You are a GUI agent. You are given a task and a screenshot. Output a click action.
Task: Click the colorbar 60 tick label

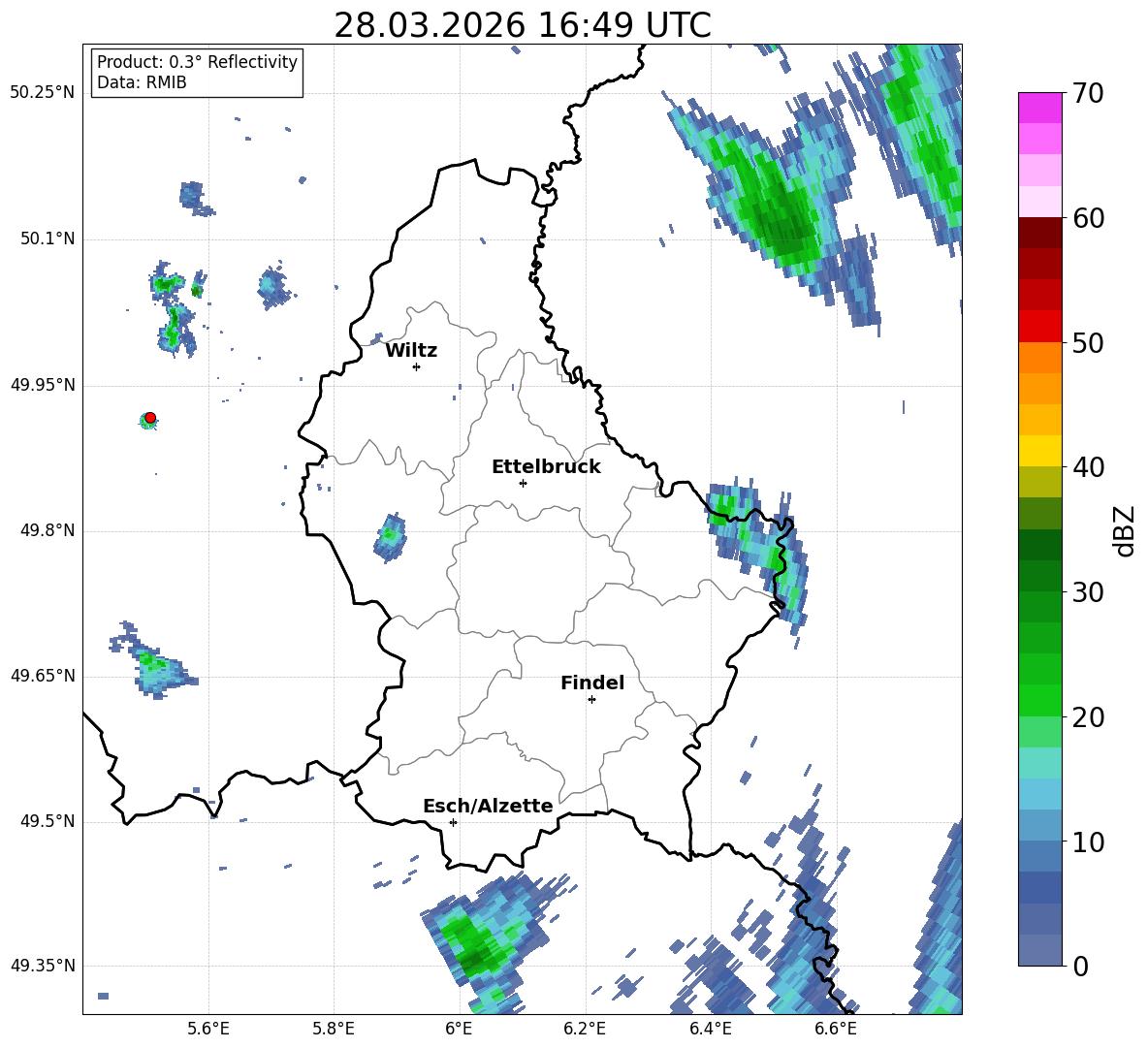pos(1088,218)
